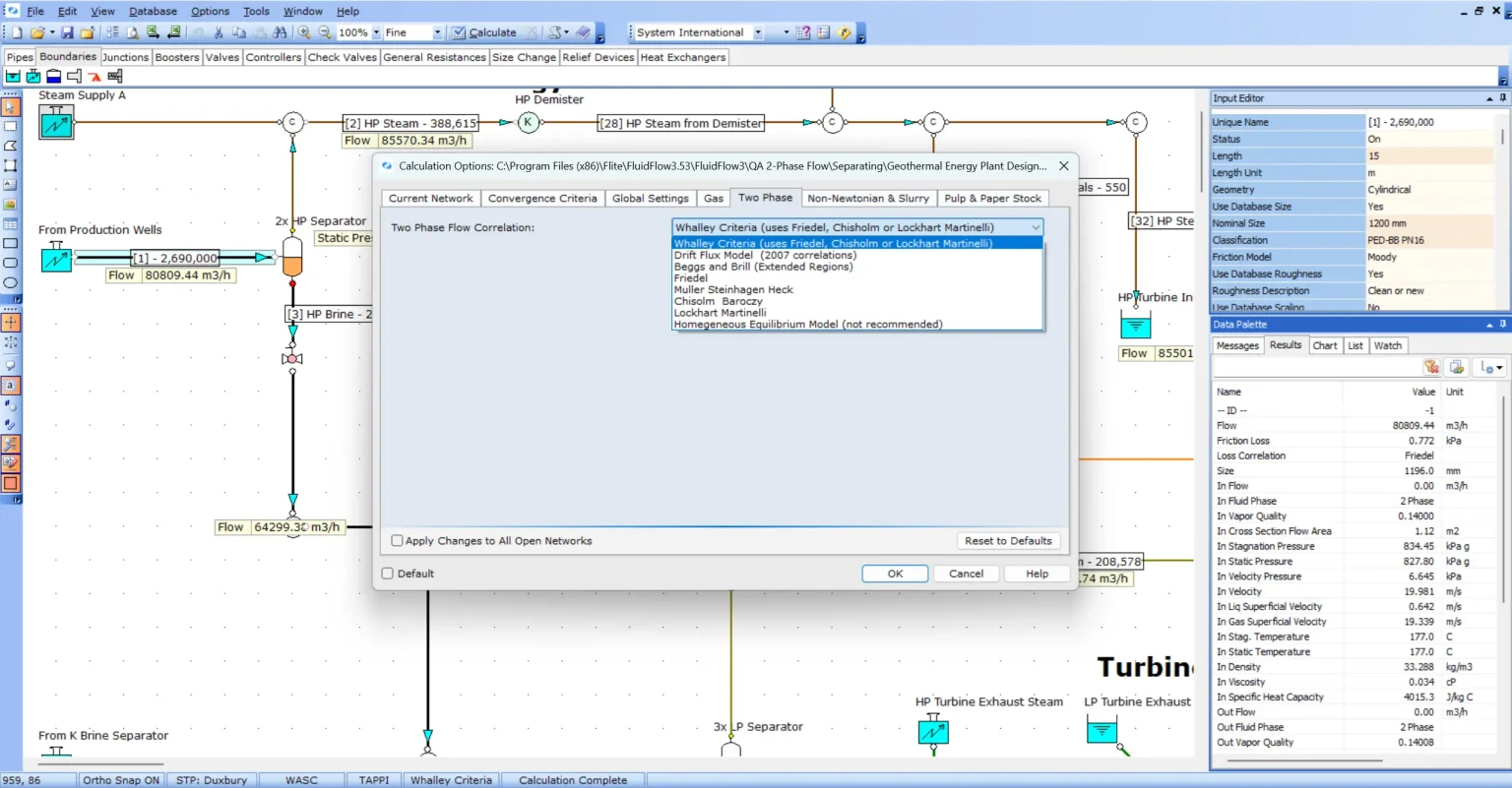
Task: Click OK in Calculation Options dialog
Action: point(894,574)
